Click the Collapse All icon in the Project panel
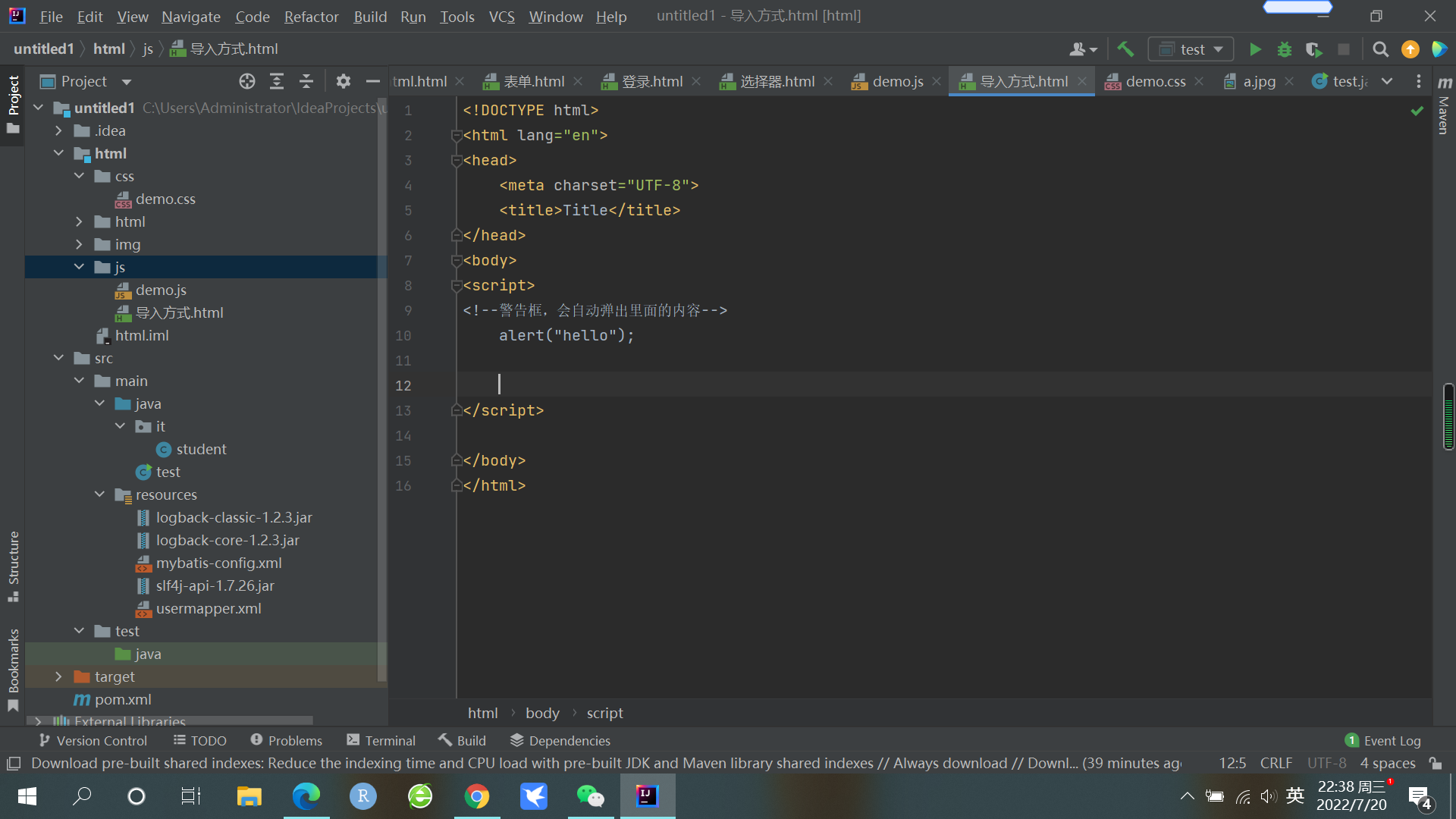 [306, 81]
